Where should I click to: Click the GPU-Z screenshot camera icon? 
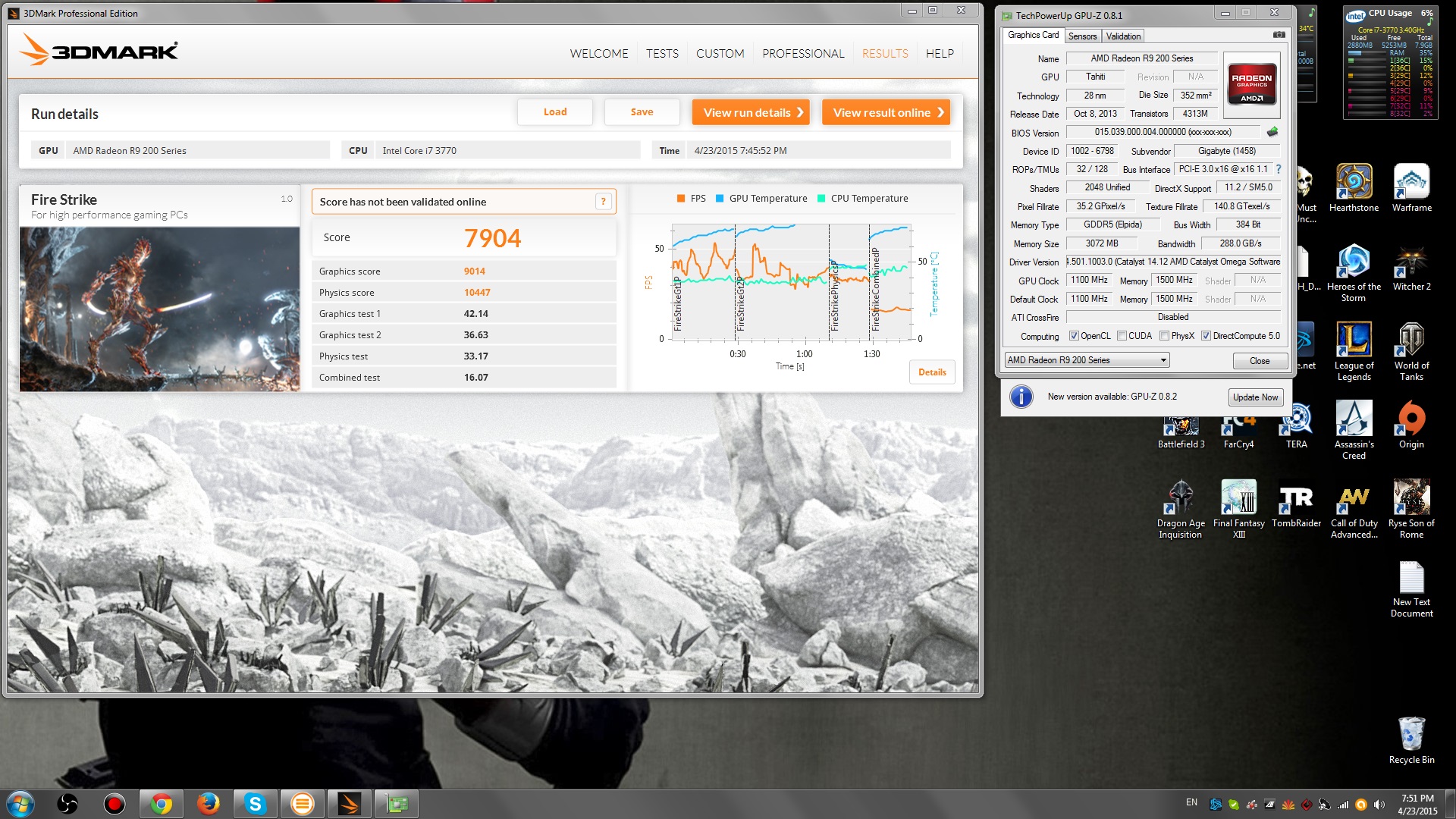1279,35
